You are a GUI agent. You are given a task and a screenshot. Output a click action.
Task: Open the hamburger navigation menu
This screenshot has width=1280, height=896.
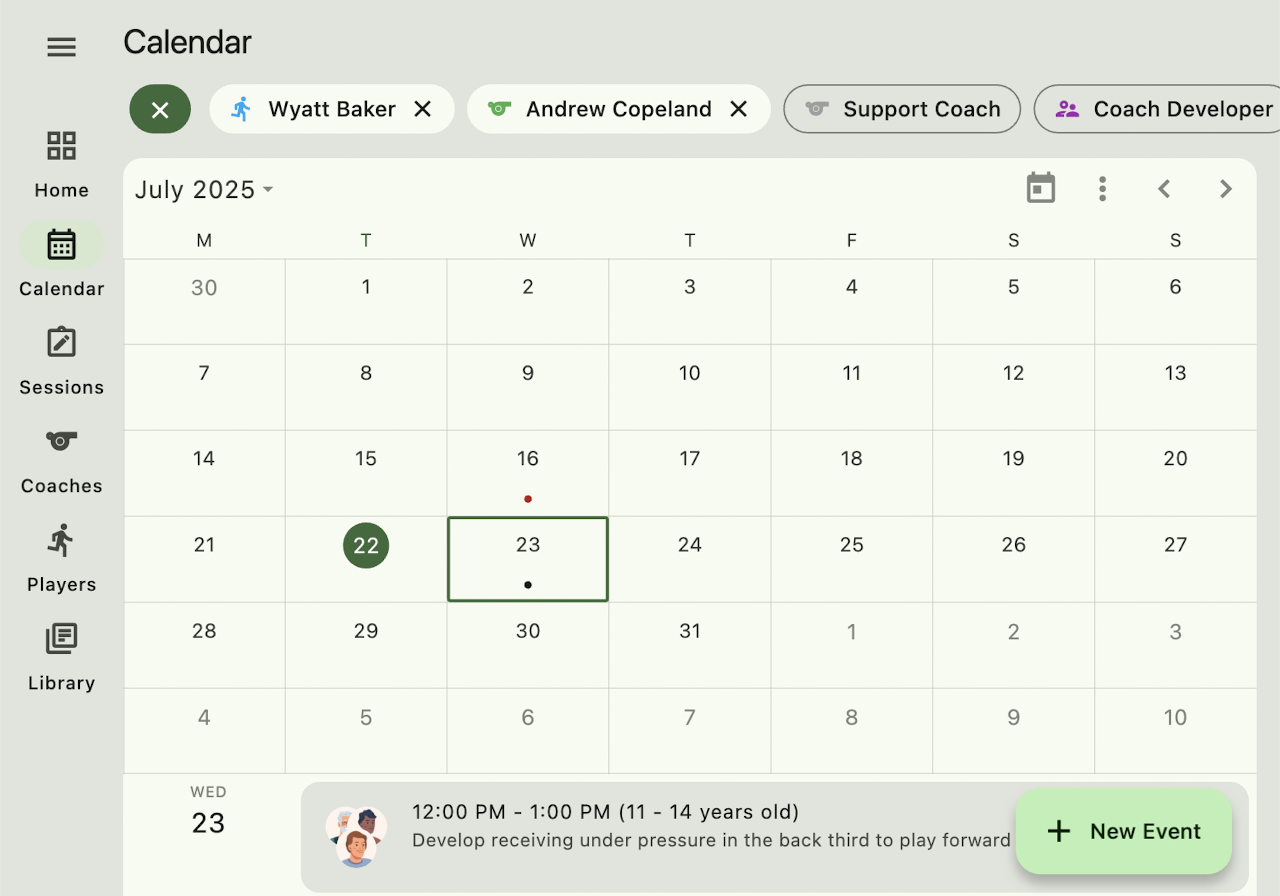(x=61, y=47)
